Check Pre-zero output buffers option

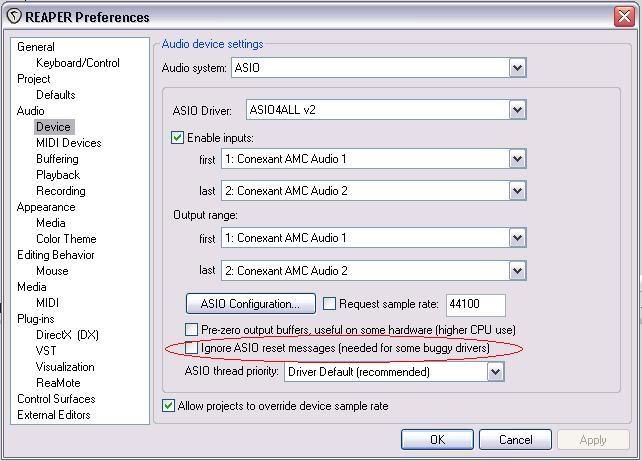[x=191, y=329]
